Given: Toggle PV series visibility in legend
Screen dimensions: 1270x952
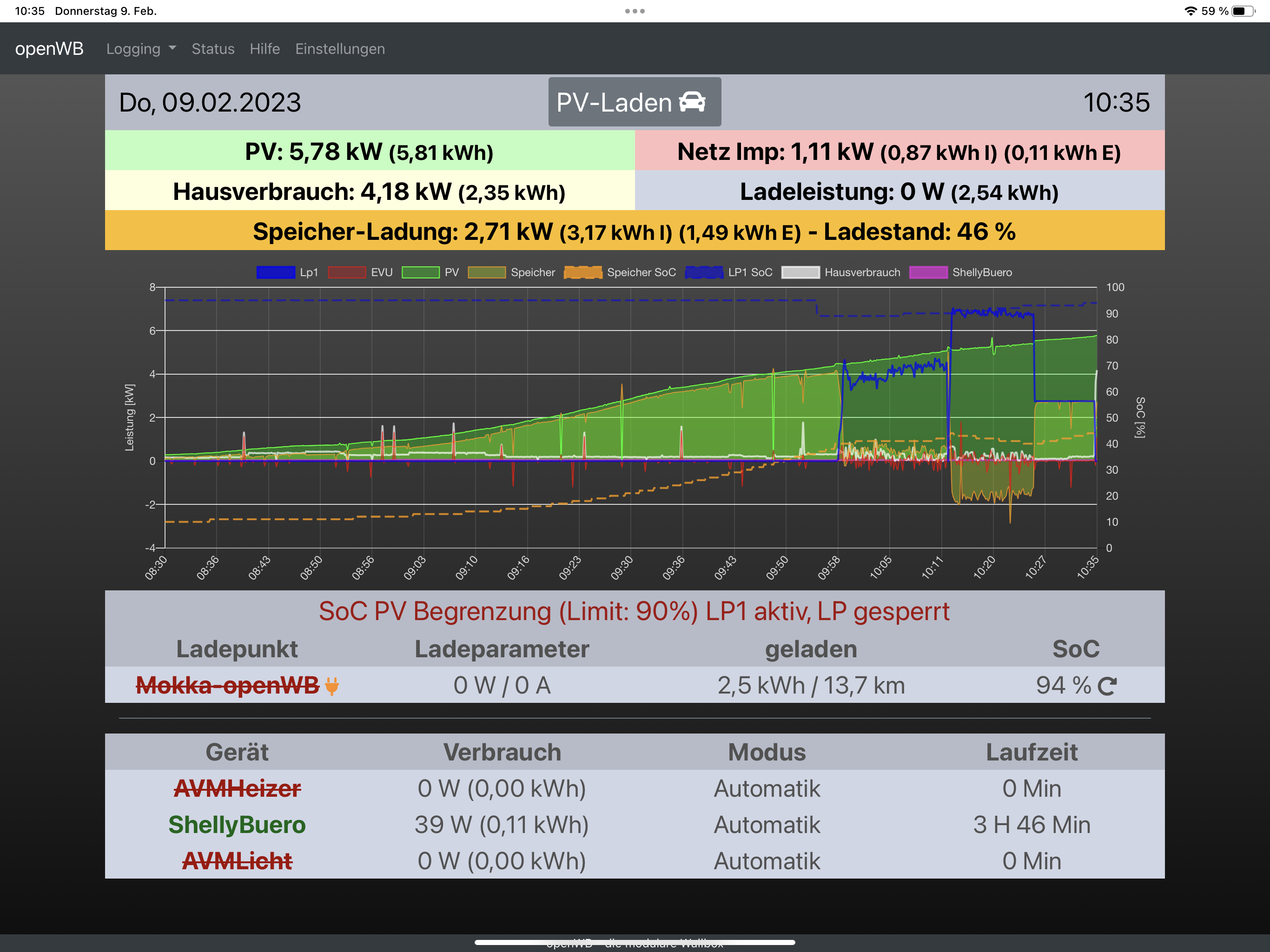Looking at the screenshot, I should click(x=420, y=272).
